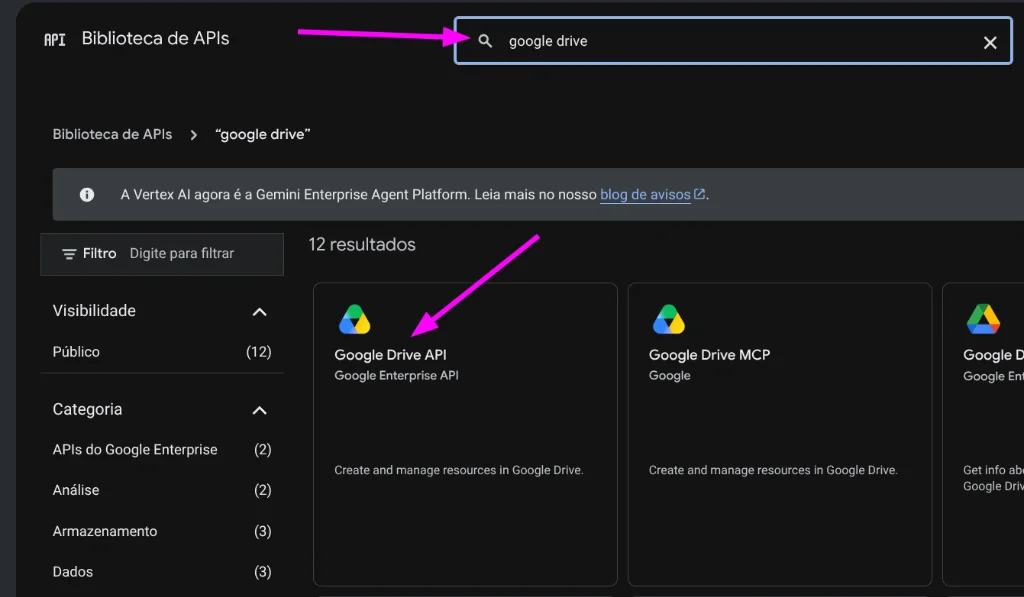This screenshot has height=597, width=1024.
Task: Select the Público visibility filter
Action: point(162,352)
